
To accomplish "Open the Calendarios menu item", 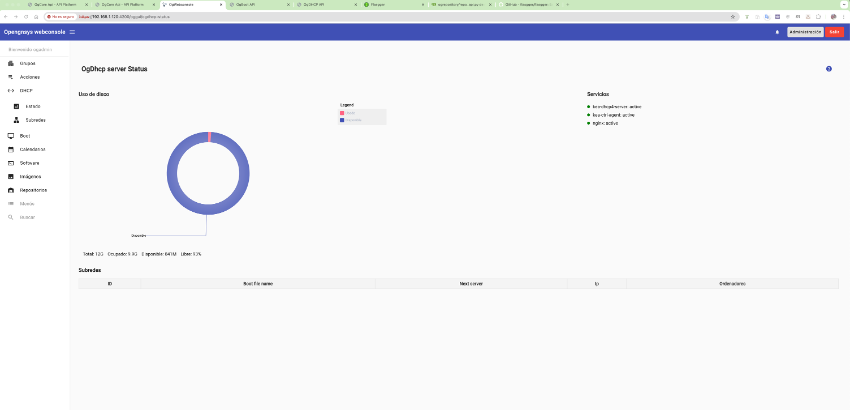I will coord(33,148).
